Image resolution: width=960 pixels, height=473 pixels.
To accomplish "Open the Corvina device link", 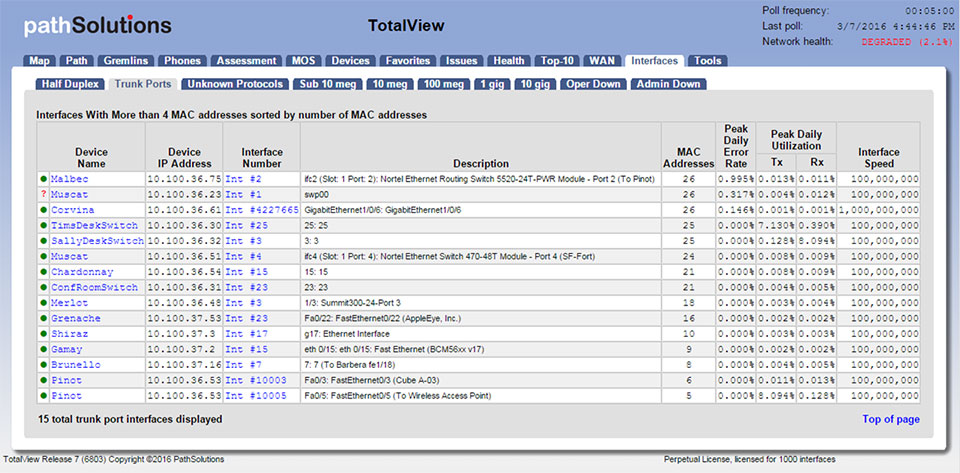I will pos(72,210).
